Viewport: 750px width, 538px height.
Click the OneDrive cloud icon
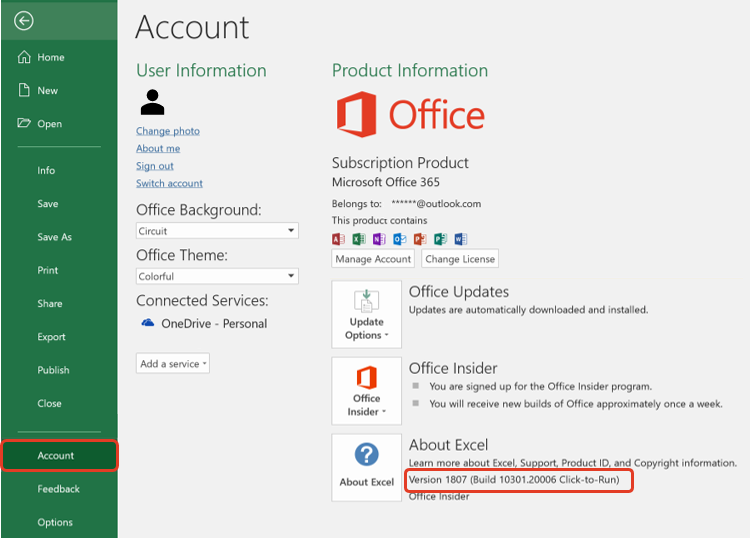[148, 323]
